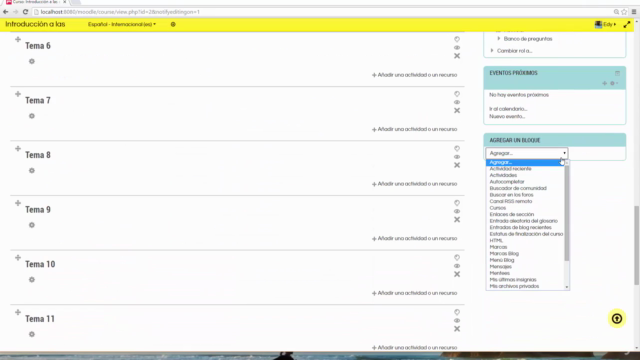The height and width of the screenshot is (360, 640).
Task: Click the down arrow of the dropdown list scrollbar
Action: click(x=567, y=287)
